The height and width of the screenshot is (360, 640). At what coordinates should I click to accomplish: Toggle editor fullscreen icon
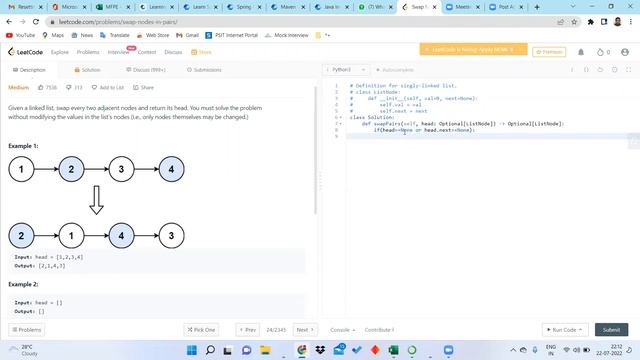click(629, 70)
